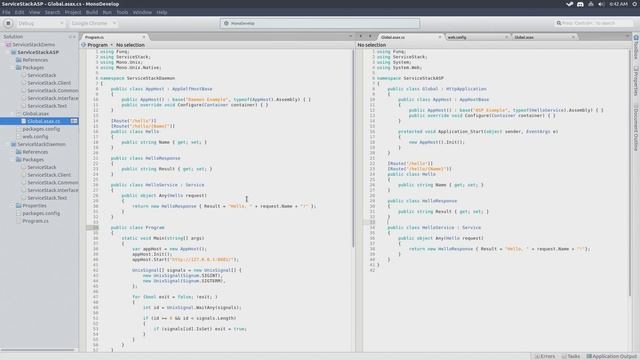Open the Project menu
This screenshot has height=360, width=640.
73,12
